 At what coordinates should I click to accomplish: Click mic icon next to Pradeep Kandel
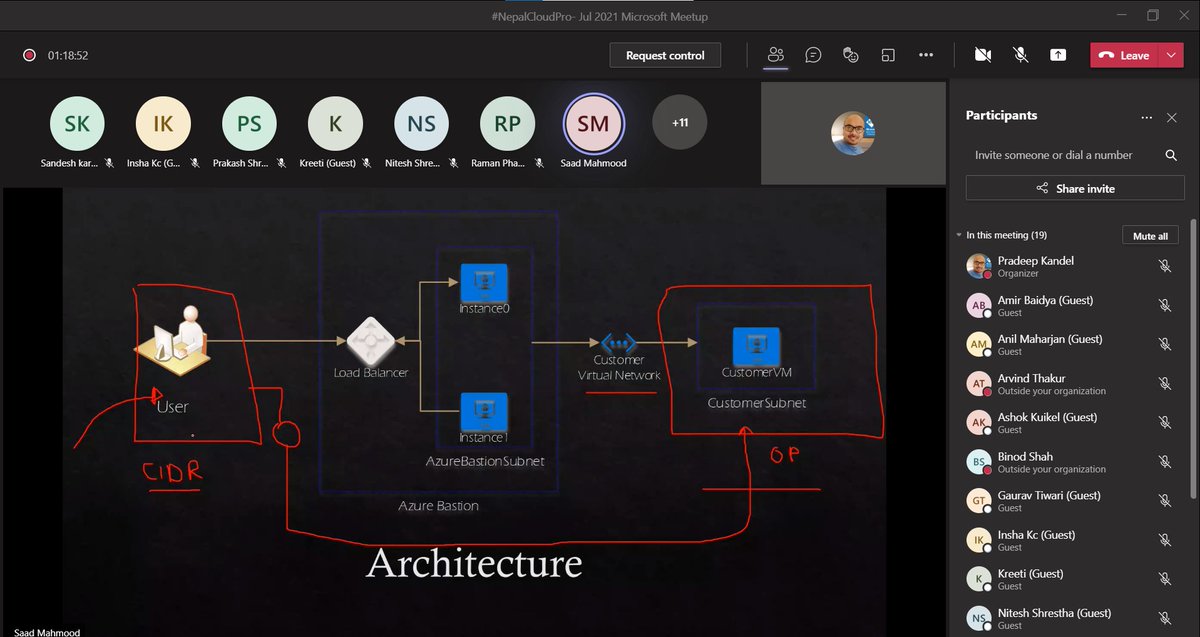point(1165,266)
